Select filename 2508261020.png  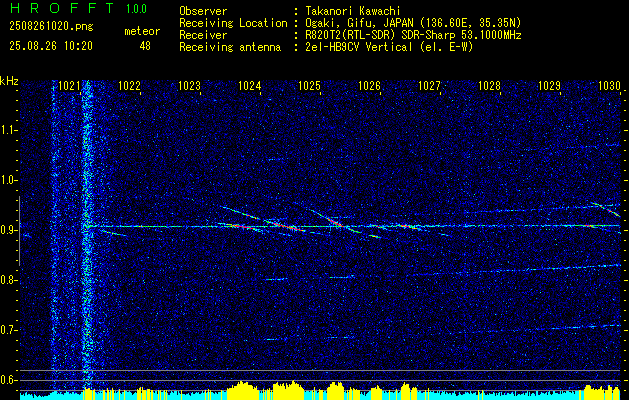(51, 27)
